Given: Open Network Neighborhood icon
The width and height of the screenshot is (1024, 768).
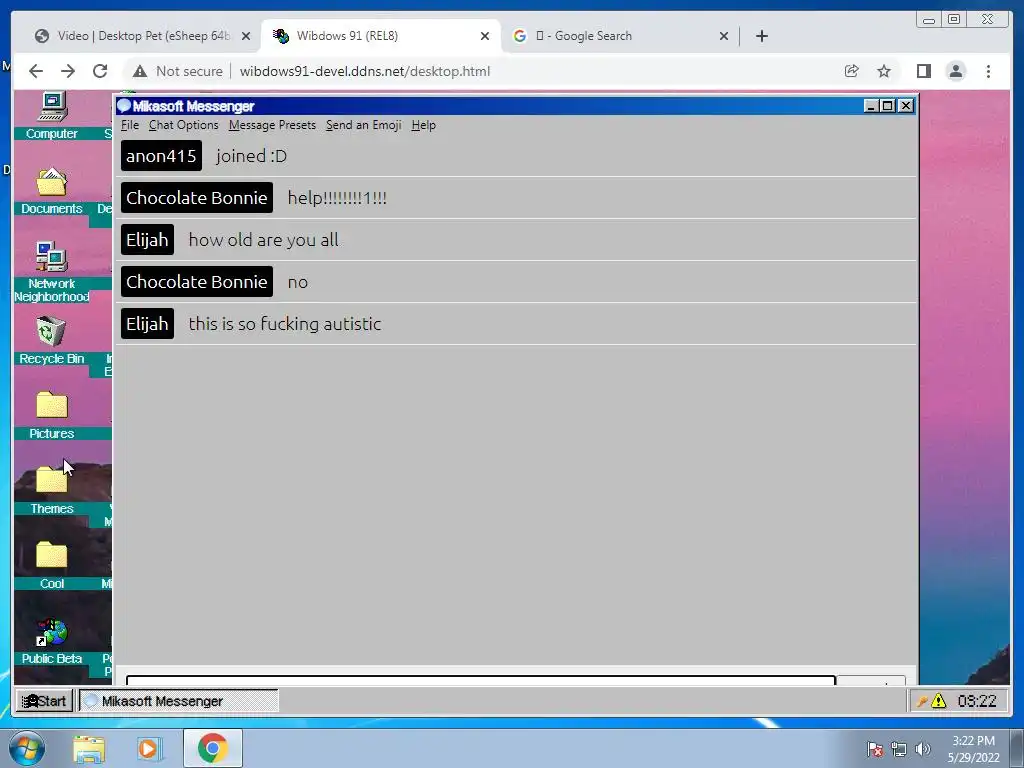Looking at the screenshot, I should pyautogui.click(x=52, y=271).
